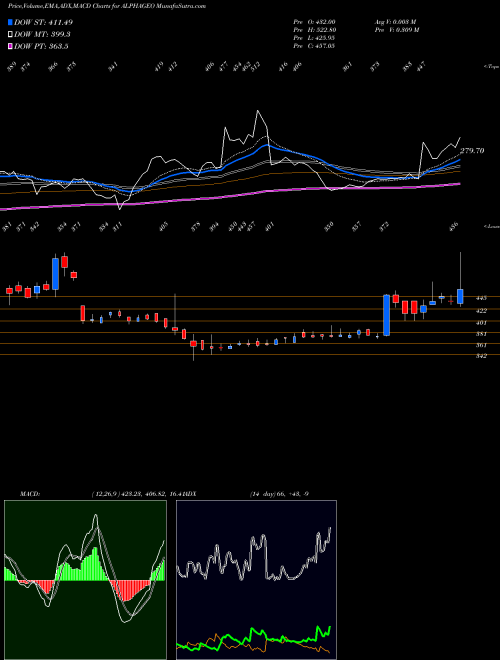Click the tall blue breakout candlestick
Screen dimensions: 500x660
(386, 315)
